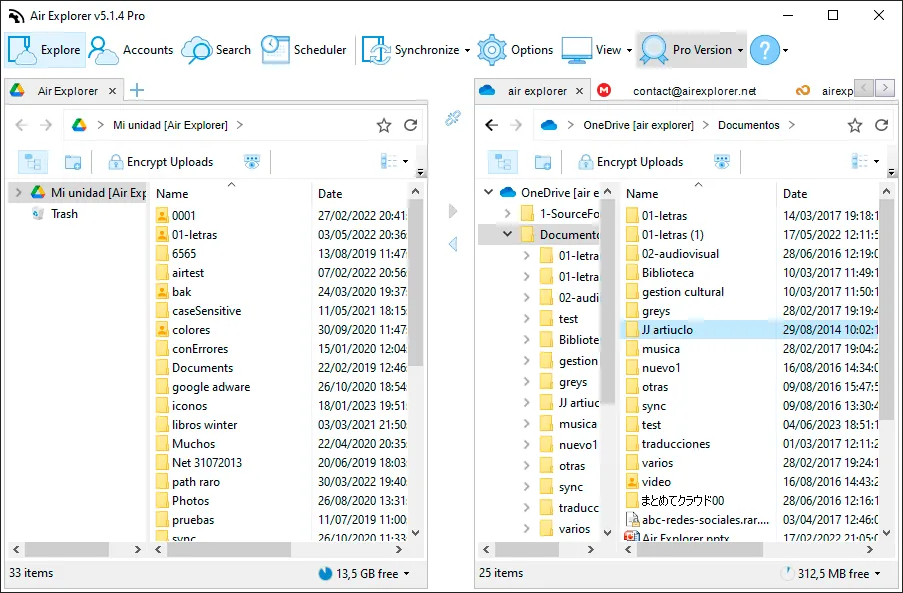The image size is (903, 593).
Task: Select the google adware folder
Action: [211, 387]
